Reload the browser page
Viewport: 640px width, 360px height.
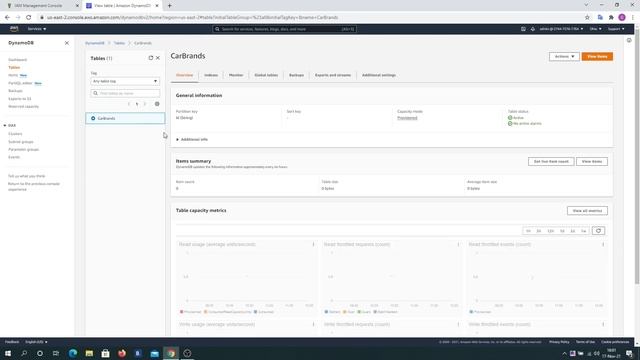coord(29,18)
